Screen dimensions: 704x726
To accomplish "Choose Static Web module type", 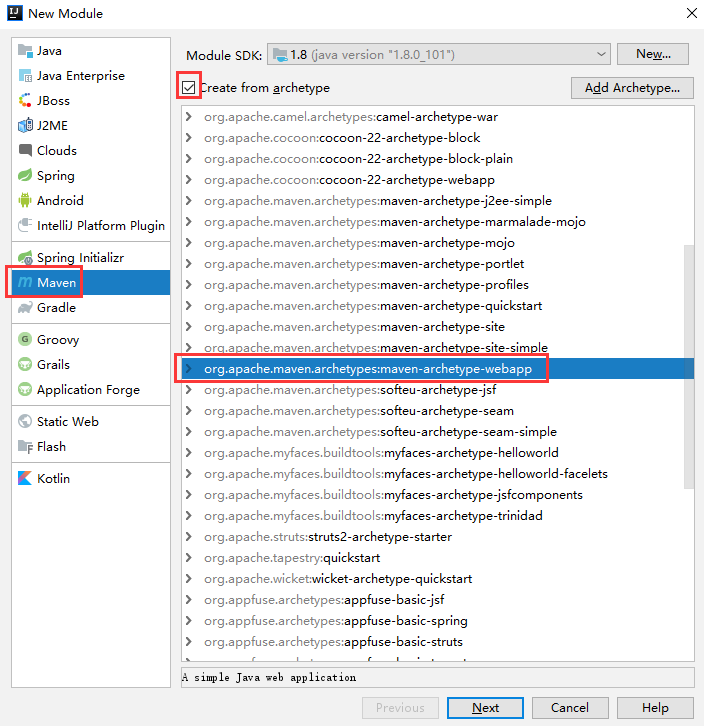I will coord(91,421).
